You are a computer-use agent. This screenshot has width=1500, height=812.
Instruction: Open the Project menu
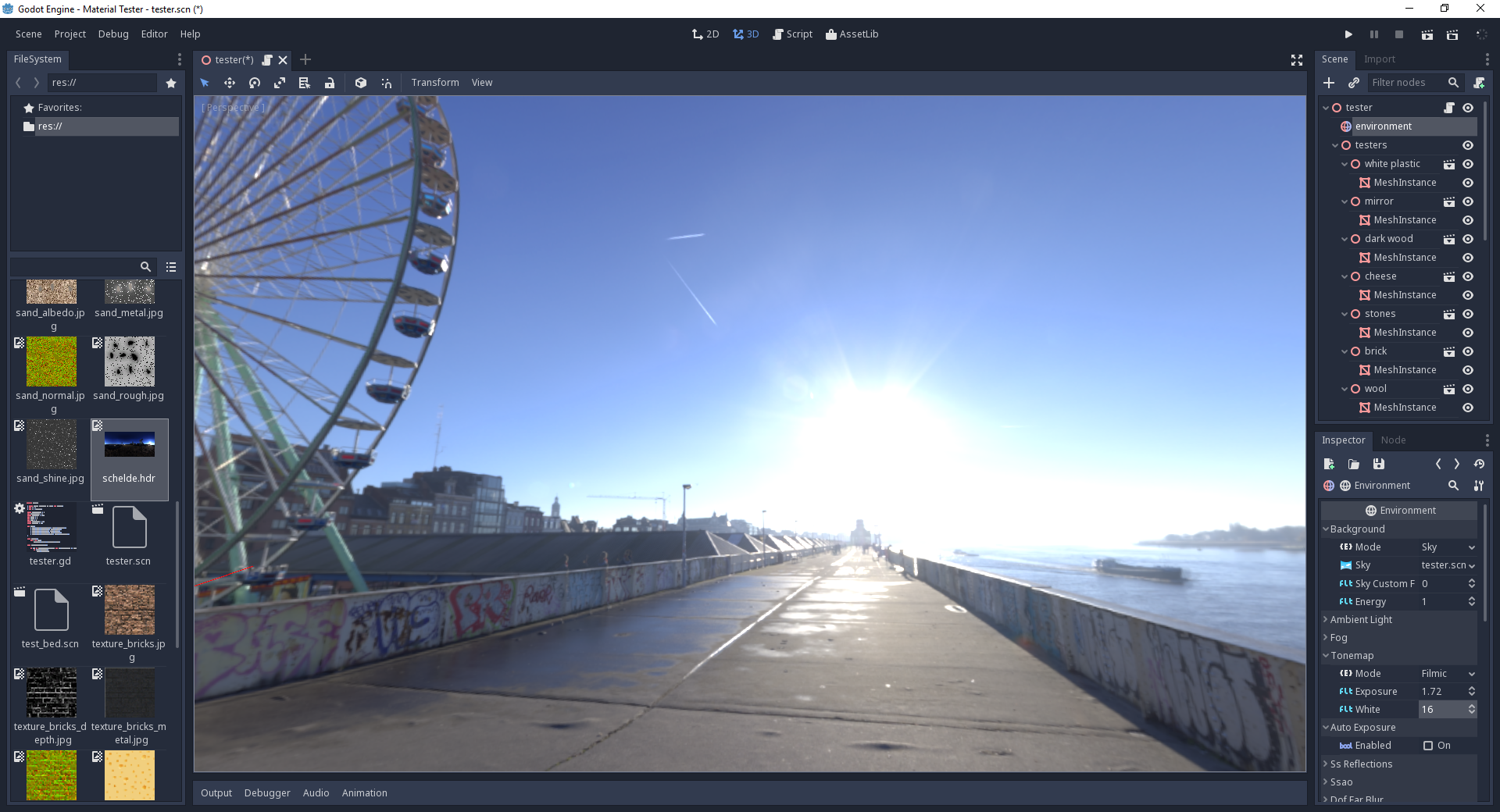(x=70, y=34)
